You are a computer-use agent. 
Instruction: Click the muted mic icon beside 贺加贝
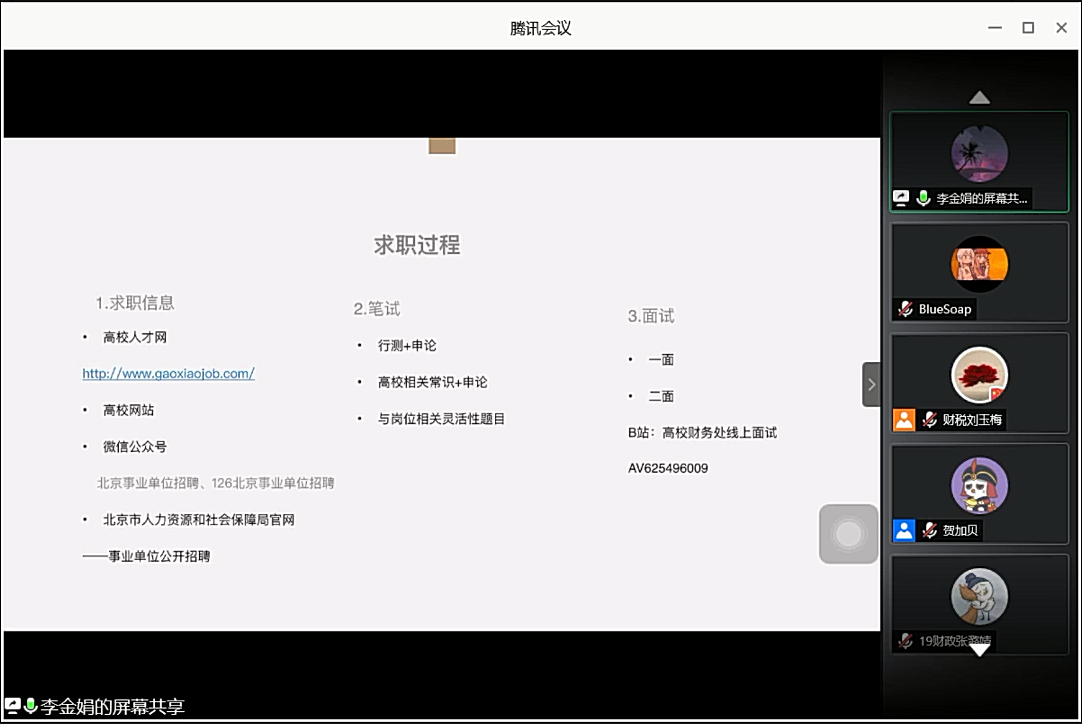pyautogui.click(x=929, y=531)
